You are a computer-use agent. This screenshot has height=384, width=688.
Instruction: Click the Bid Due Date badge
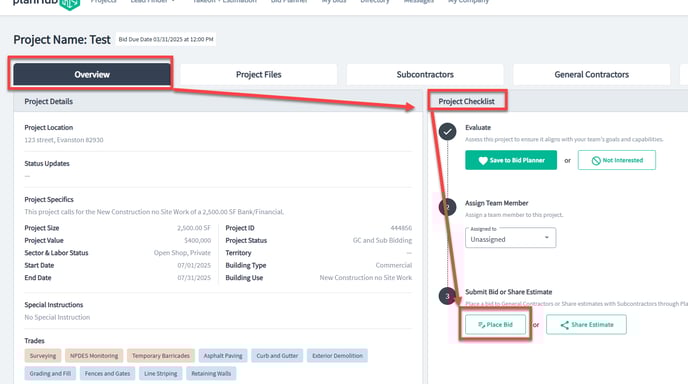pos(166,39)
